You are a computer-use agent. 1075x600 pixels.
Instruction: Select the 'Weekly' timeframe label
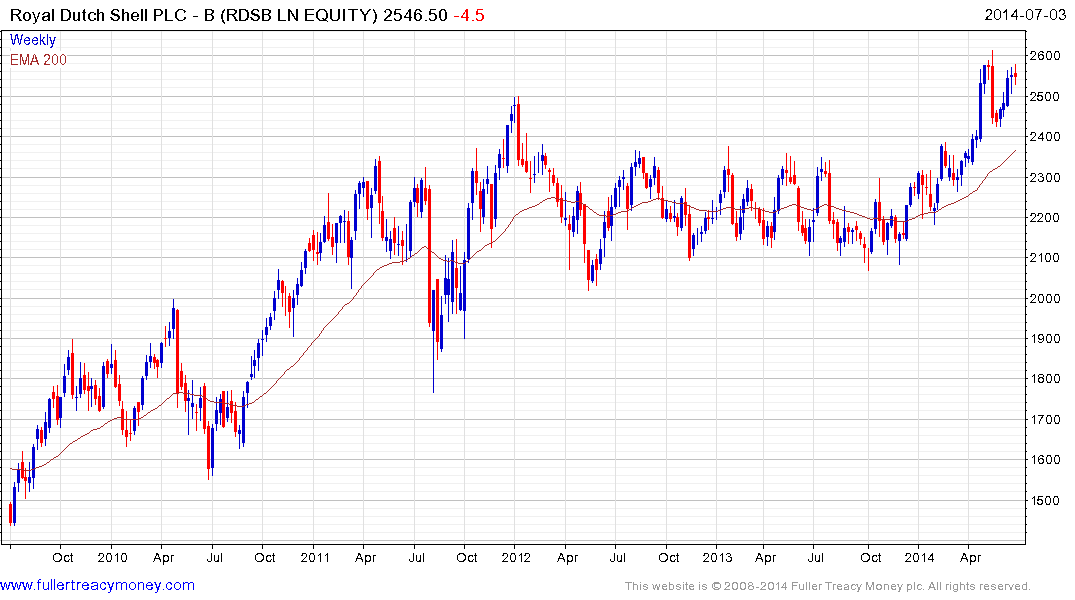(33, 40)
